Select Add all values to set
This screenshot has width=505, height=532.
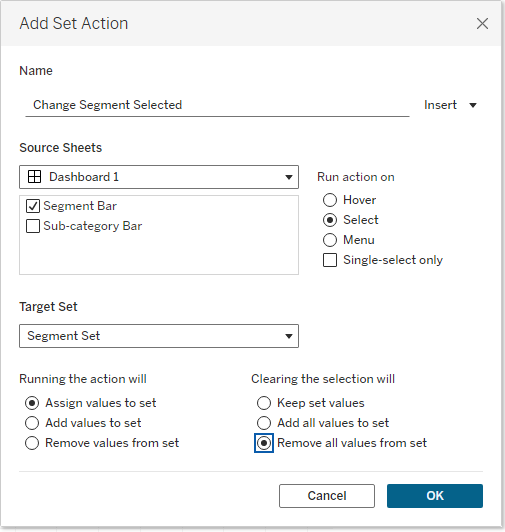click(x=264, y=423)
